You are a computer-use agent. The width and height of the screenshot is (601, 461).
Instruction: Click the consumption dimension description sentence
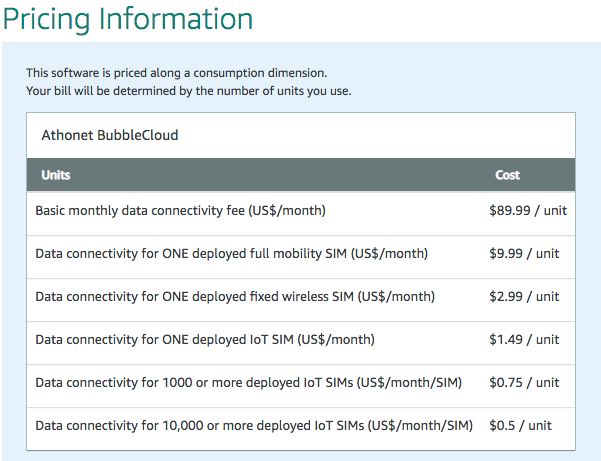[176, 72]
